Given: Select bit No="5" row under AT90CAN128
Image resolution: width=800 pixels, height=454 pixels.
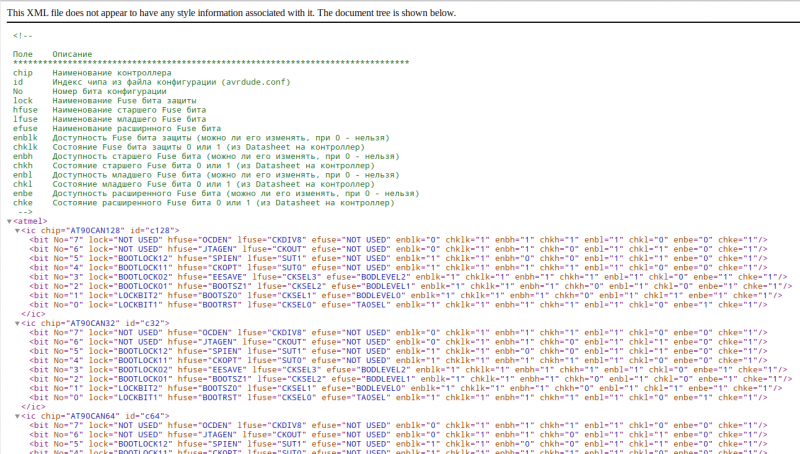Looking at the screenshot, I should point(398,258).
